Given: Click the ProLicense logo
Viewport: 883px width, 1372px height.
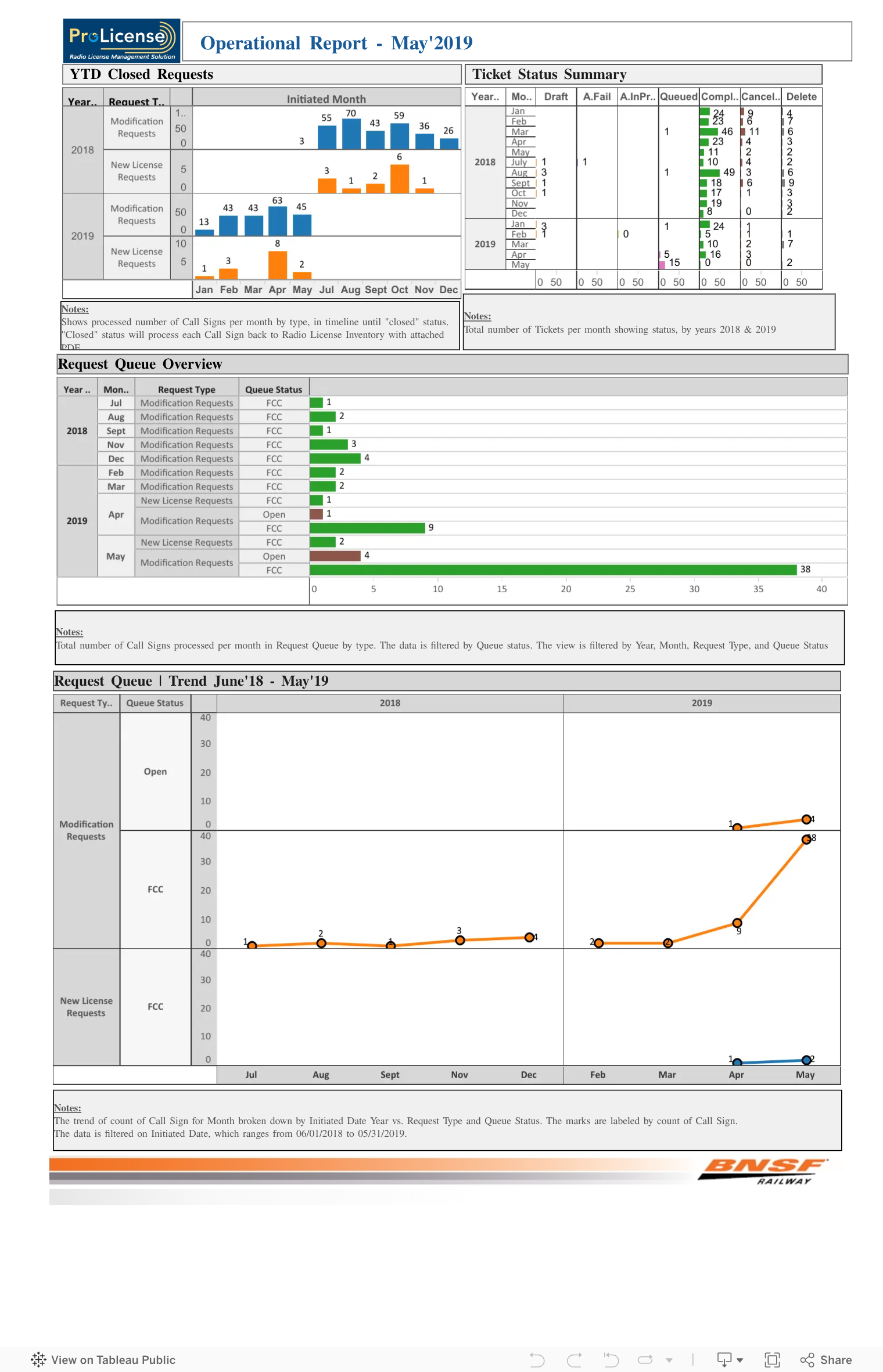Looking at the screenshot, I should [x=121, y=41].
